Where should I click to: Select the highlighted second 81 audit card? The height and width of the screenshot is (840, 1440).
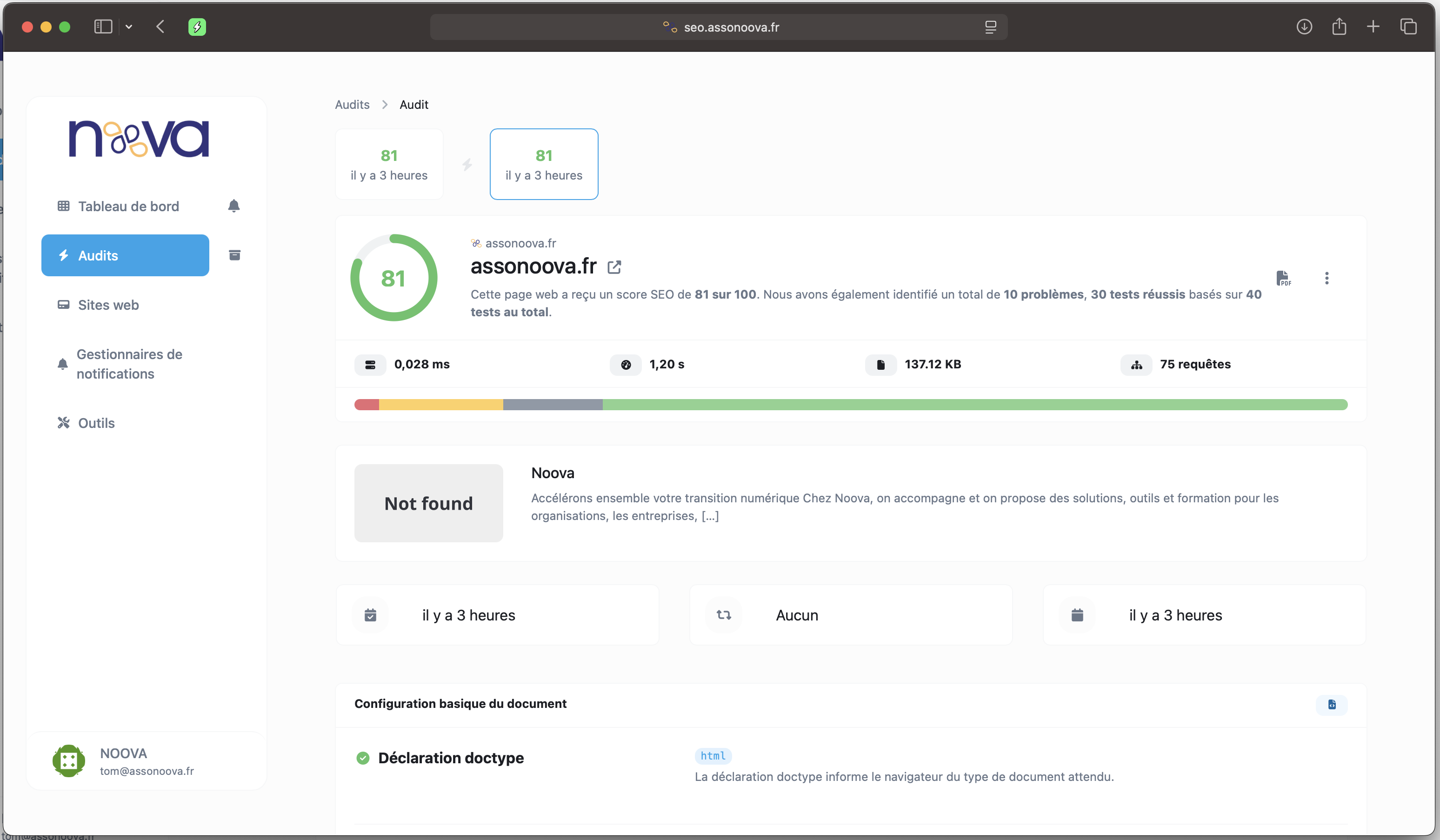pos(543,165)
